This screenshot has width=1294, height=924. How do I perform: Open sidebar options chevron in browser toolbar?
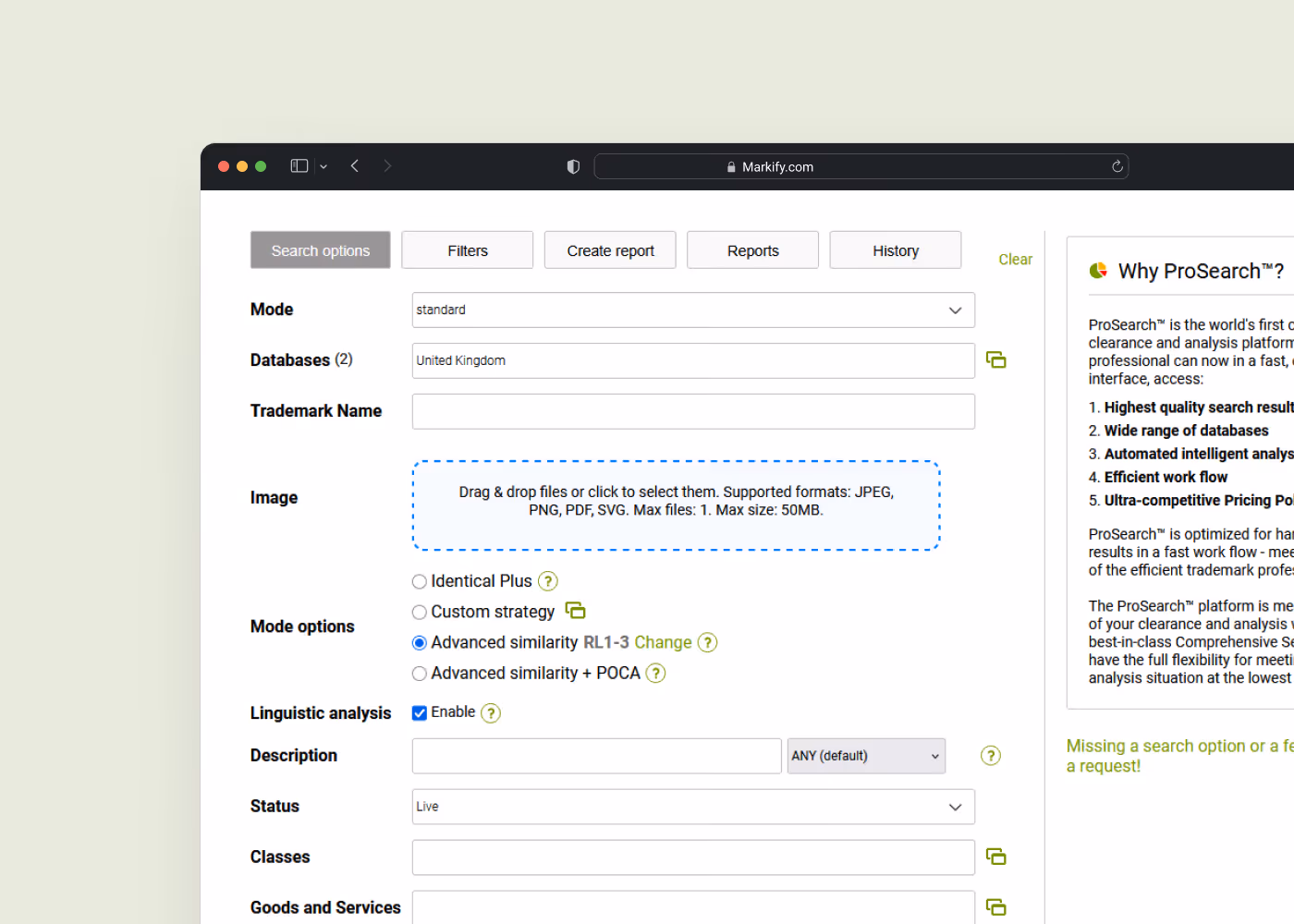[x=323, y=167]
